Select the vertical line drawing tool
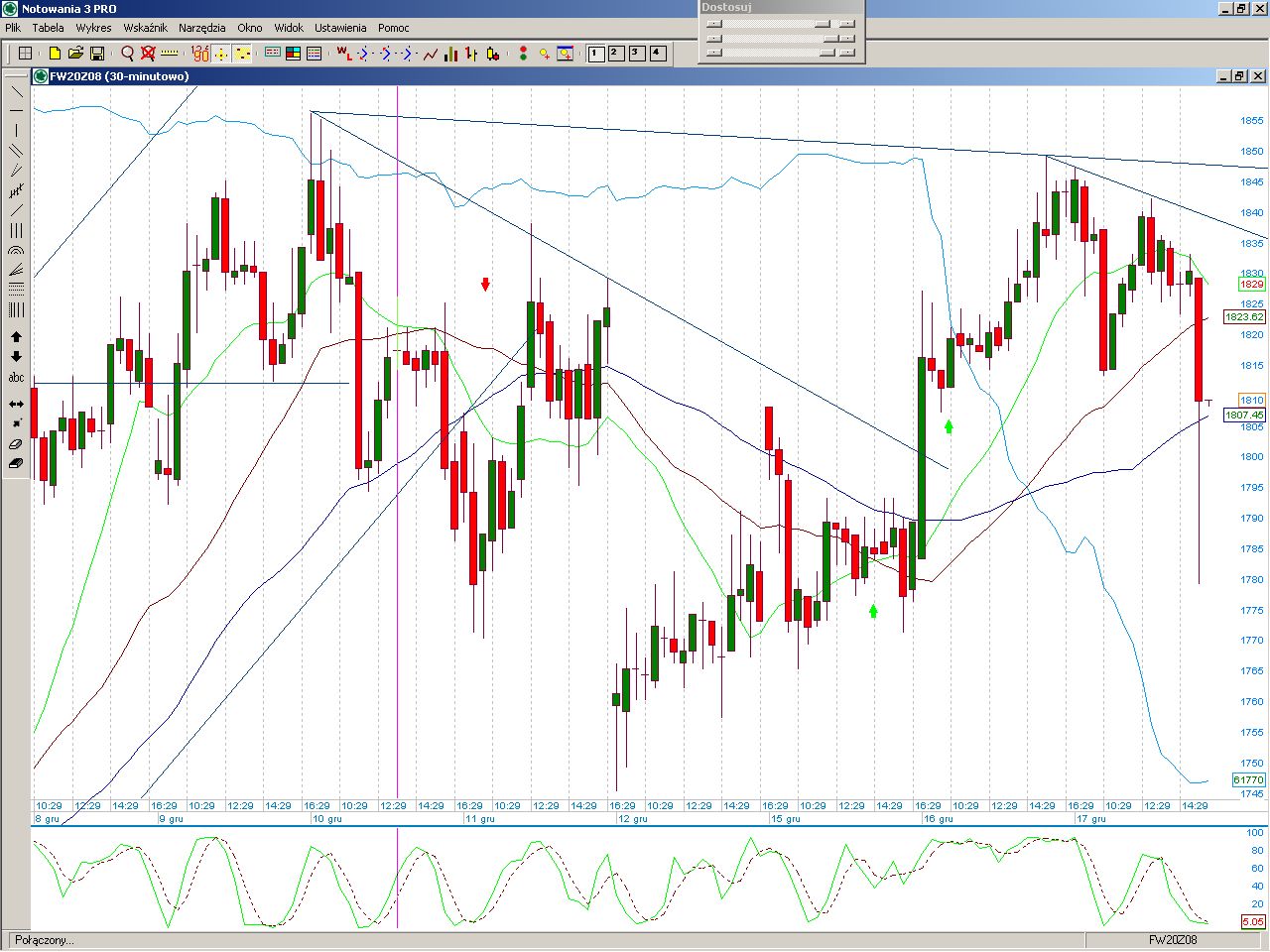 click(x=17, y=130)
